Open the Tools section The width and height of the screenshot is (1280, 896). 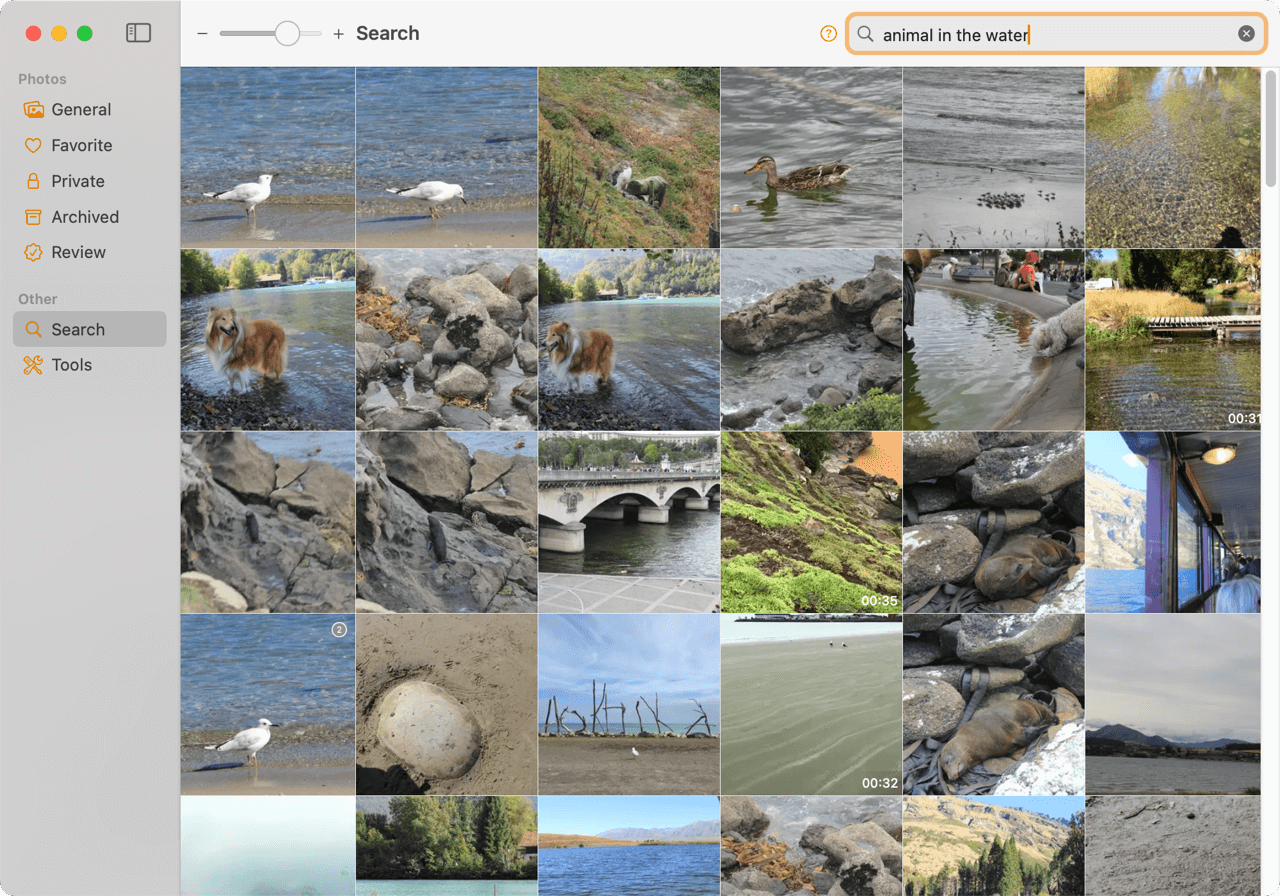[90, 365]
